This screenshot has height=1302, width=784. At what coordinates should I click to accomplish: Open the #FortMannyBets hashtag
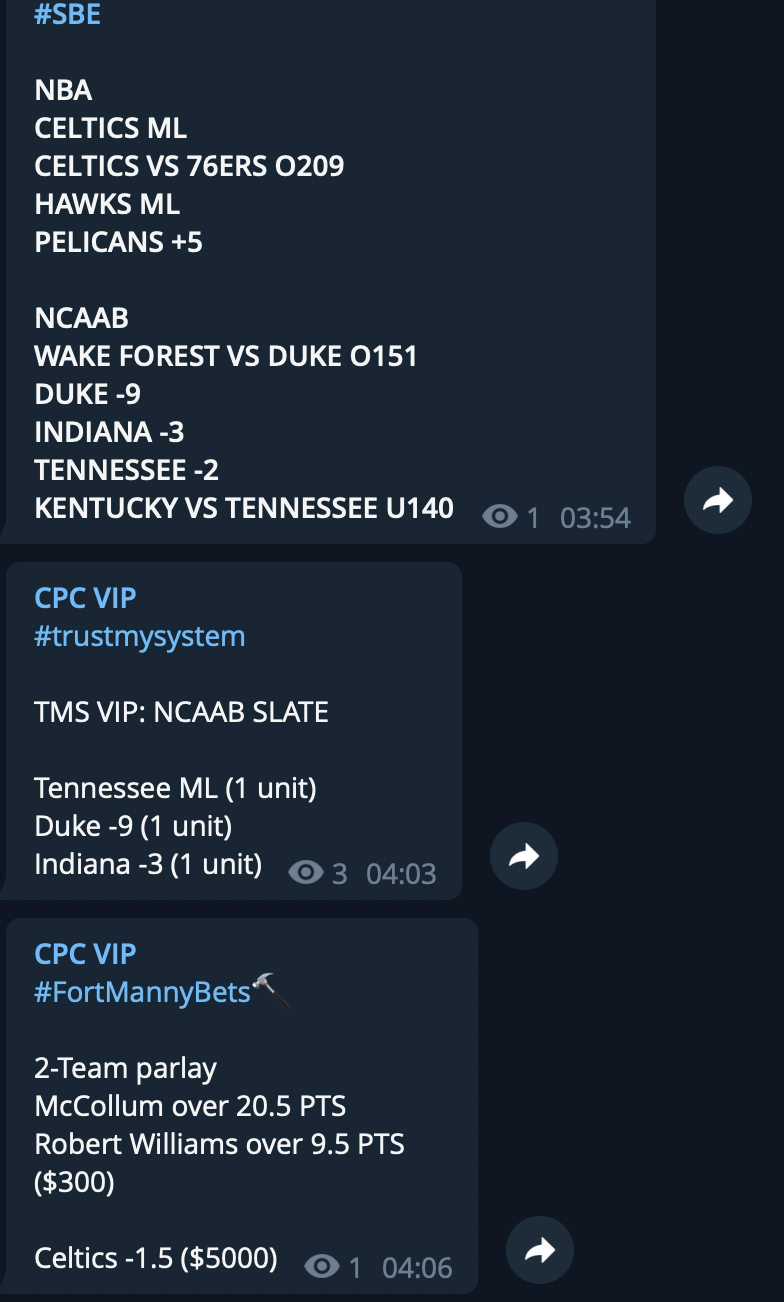coord(142,992)
